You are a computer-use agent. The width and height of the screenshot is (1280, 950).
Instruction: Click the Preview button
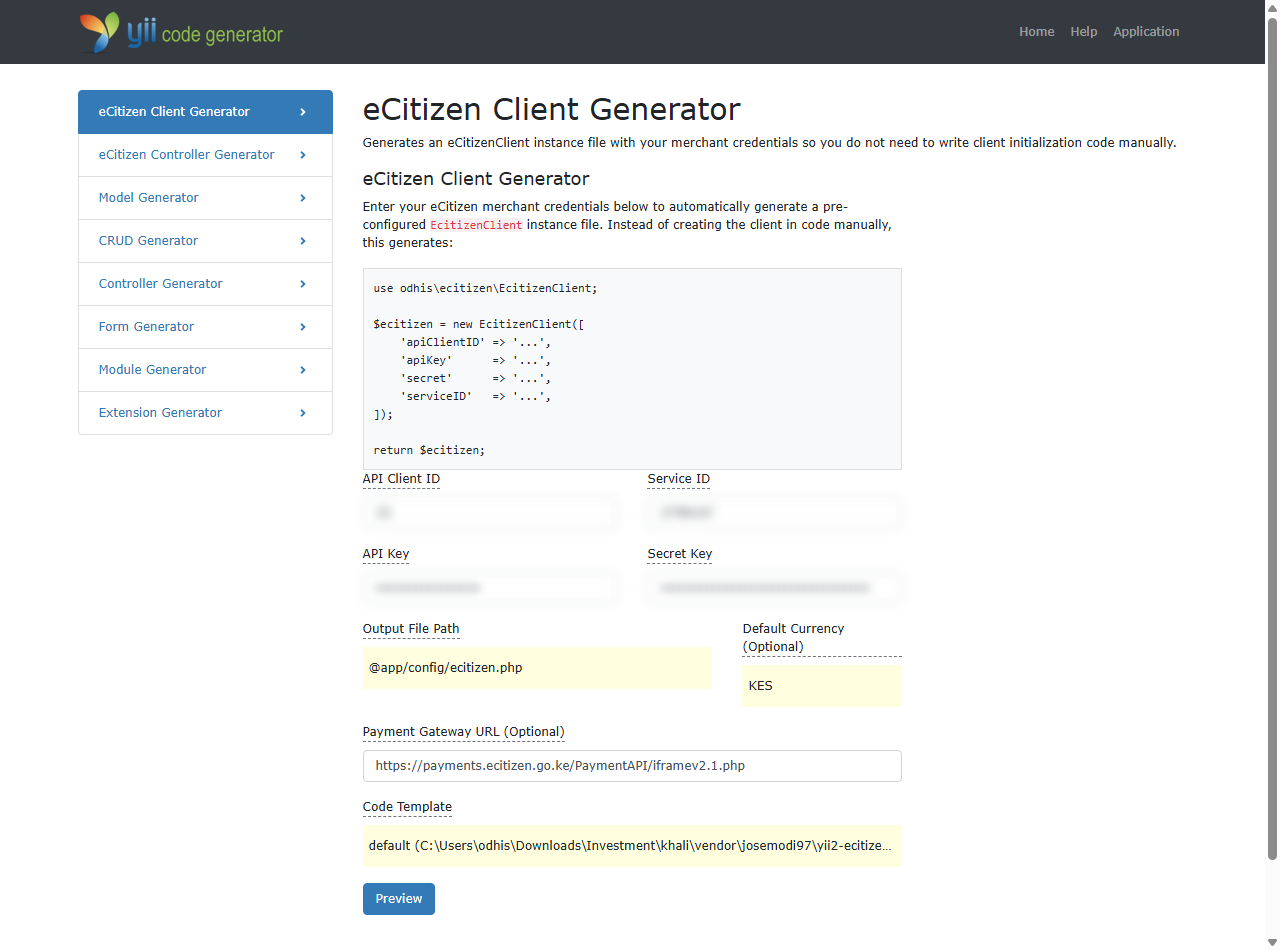[399, 899]
